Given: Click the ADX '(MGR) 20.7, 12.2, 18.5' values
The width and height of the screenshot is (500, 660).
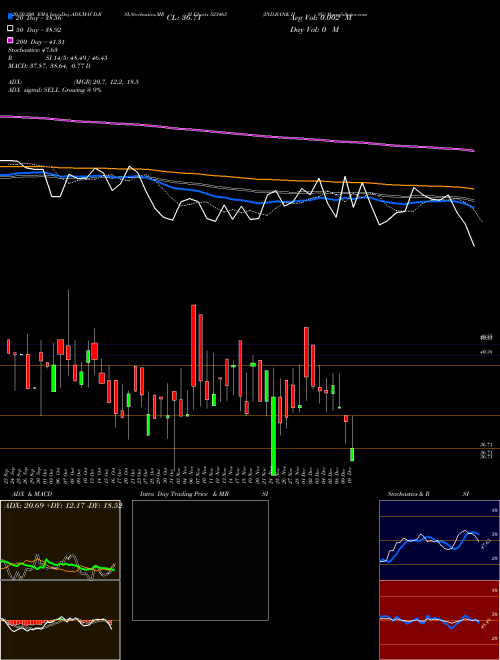Looking at the screenshot, I should (106, 82).
